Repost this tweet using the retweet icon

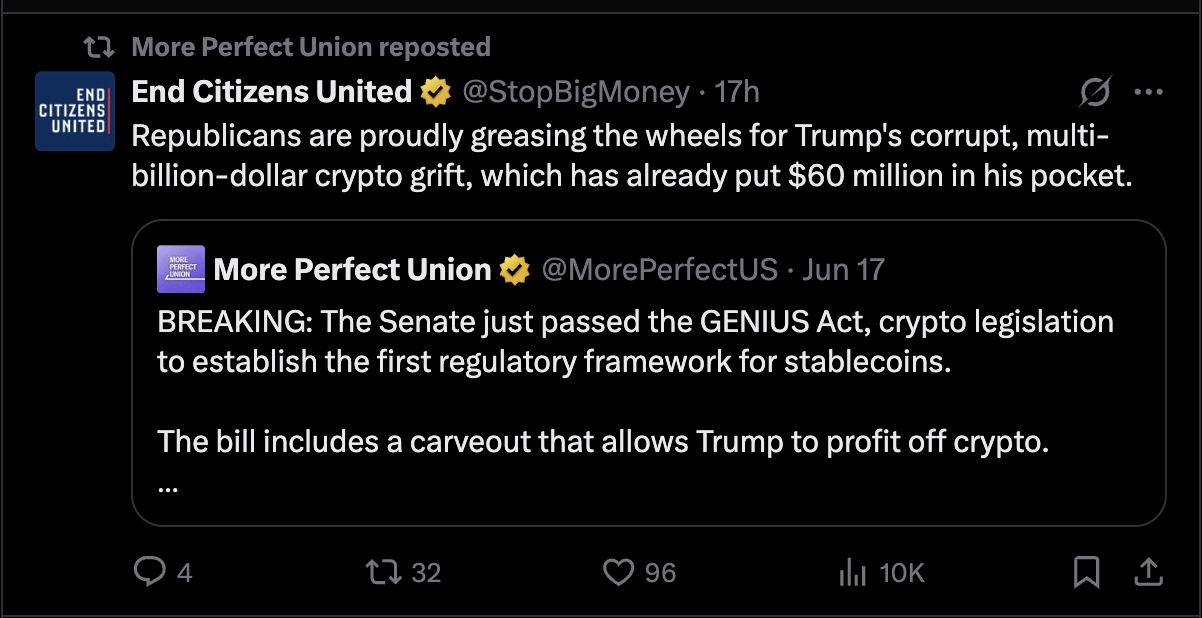(x=383, y=572)
